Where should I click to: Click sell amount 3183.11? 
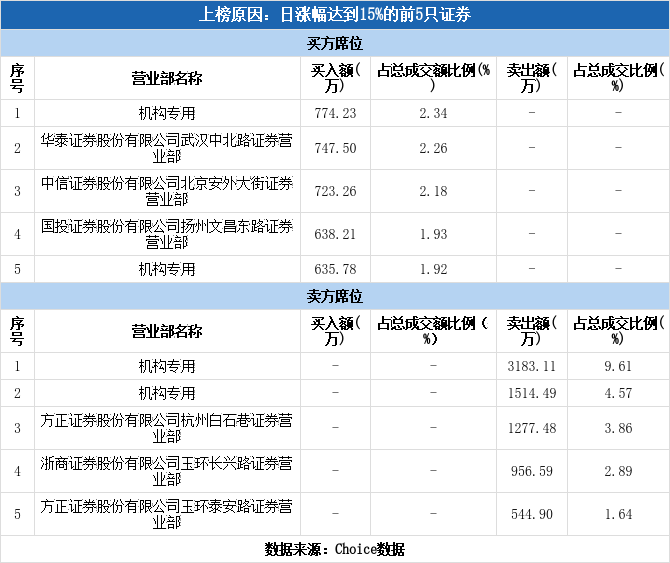(532, 366)
